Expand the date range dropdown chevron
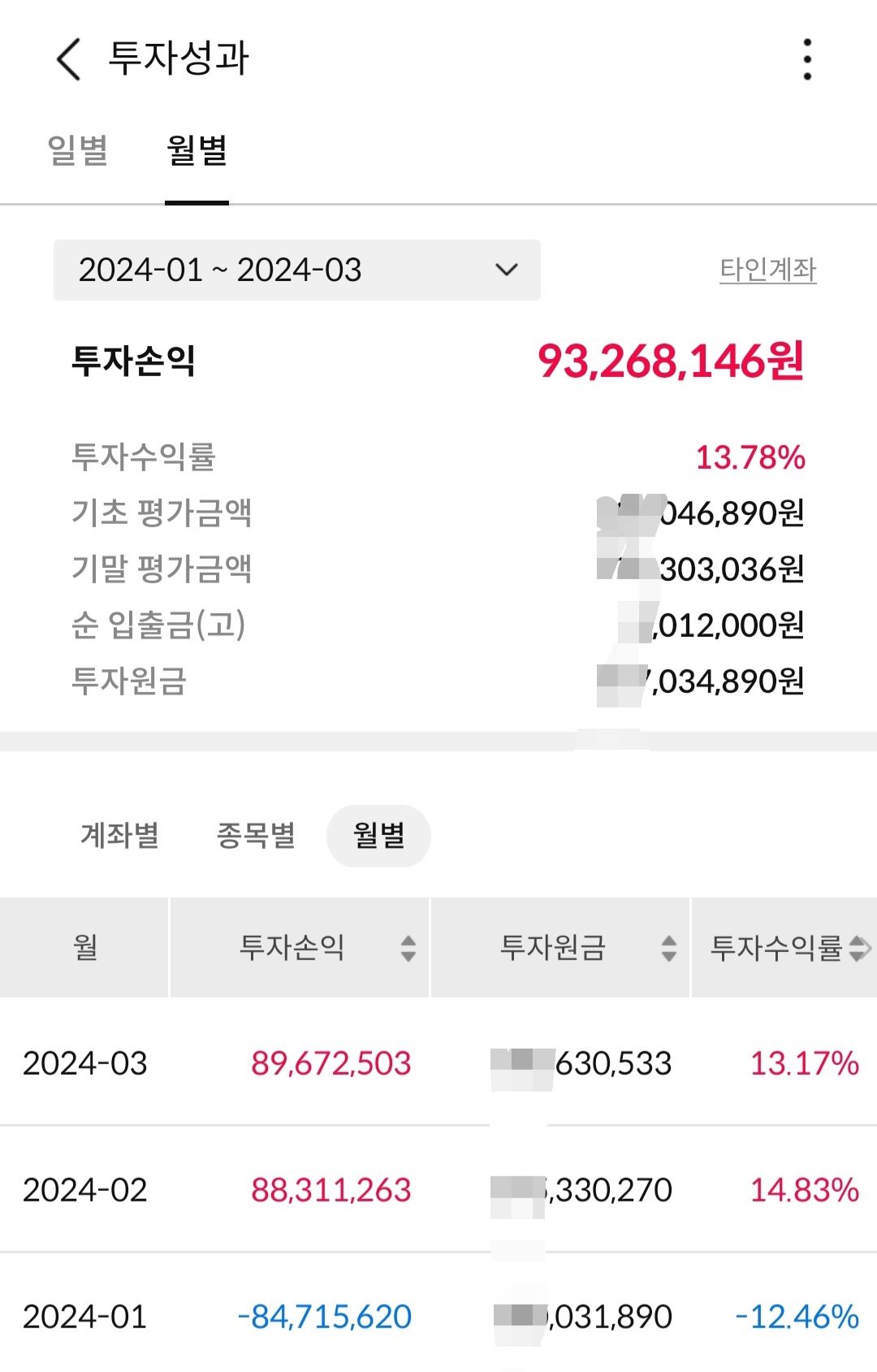The image size is (877, 1372). point(507,270)
